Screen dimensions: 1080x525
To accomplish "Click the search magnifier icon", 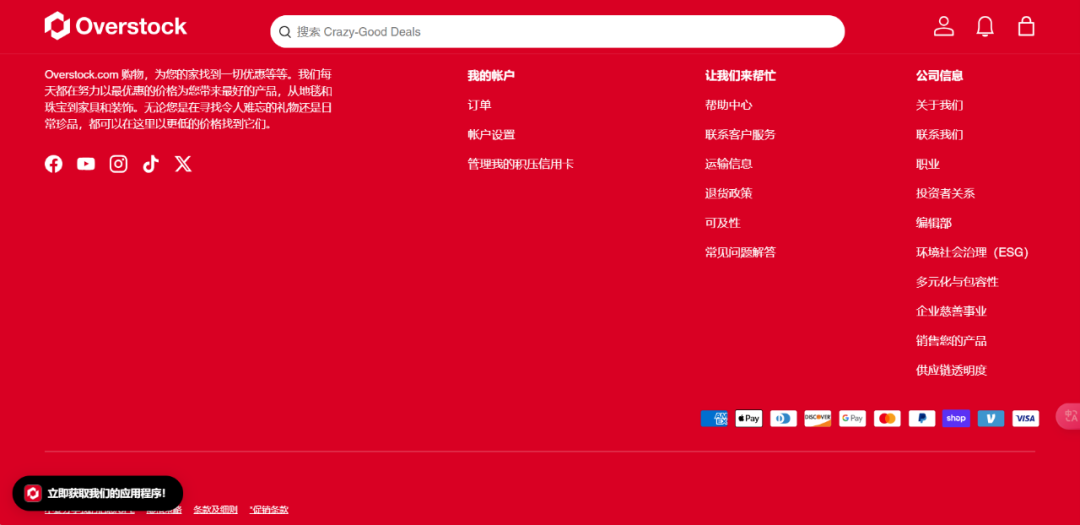I will coord(285,32).
